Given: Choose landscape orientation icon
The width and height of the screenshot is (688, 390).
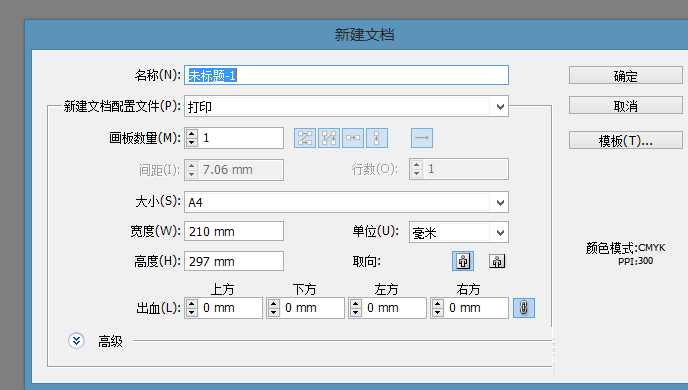Looking at the screenshot, I should pyautogui.click(x=497, y=261).
